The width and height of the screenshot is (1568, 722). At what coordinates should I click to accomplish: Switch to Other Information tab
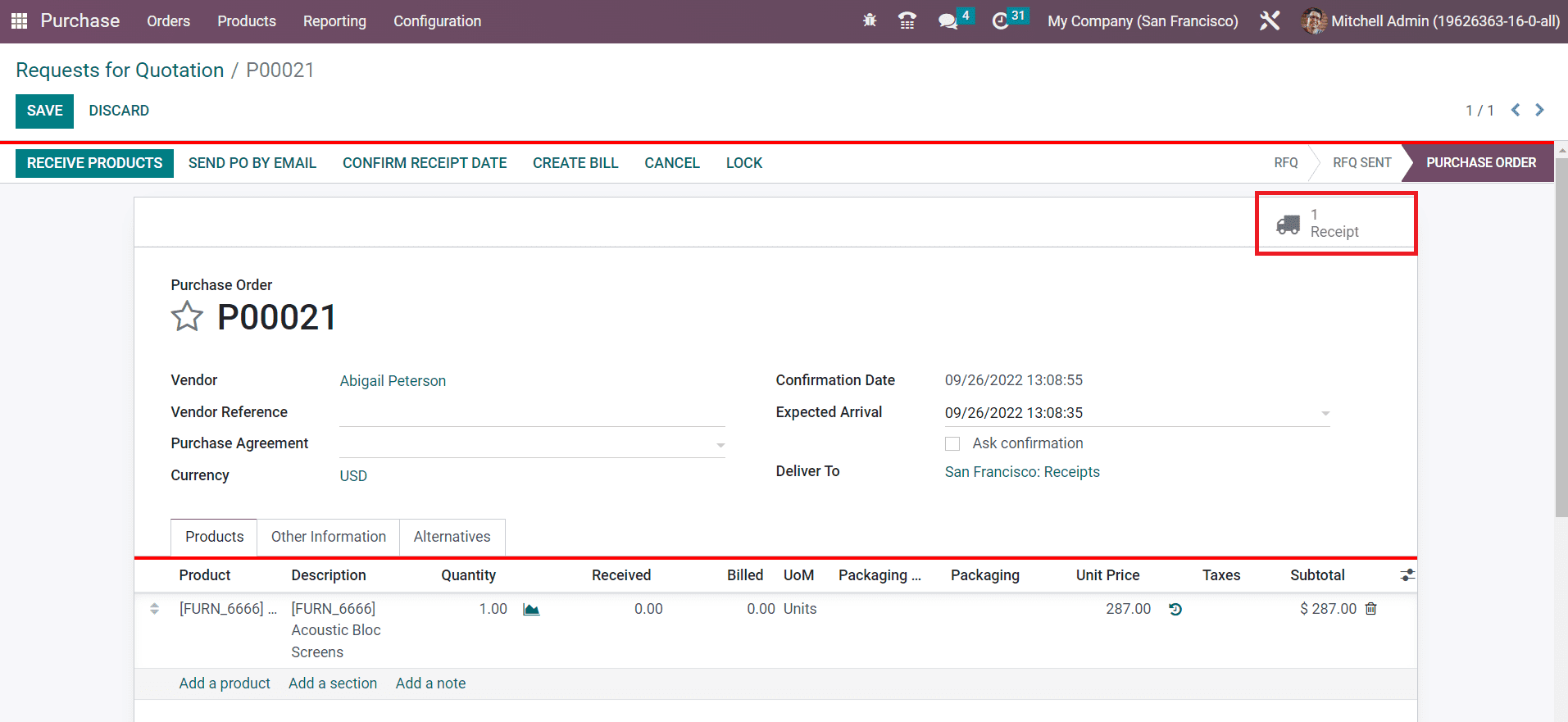[328, 537]
